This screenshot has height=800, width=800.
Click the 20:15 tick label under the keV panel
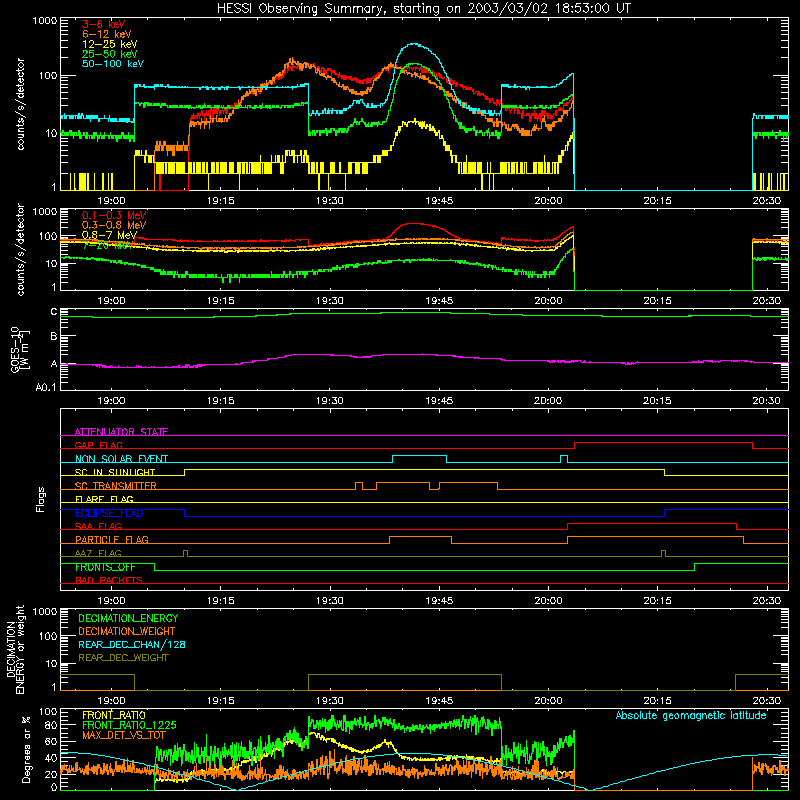[x=657, y=201]
